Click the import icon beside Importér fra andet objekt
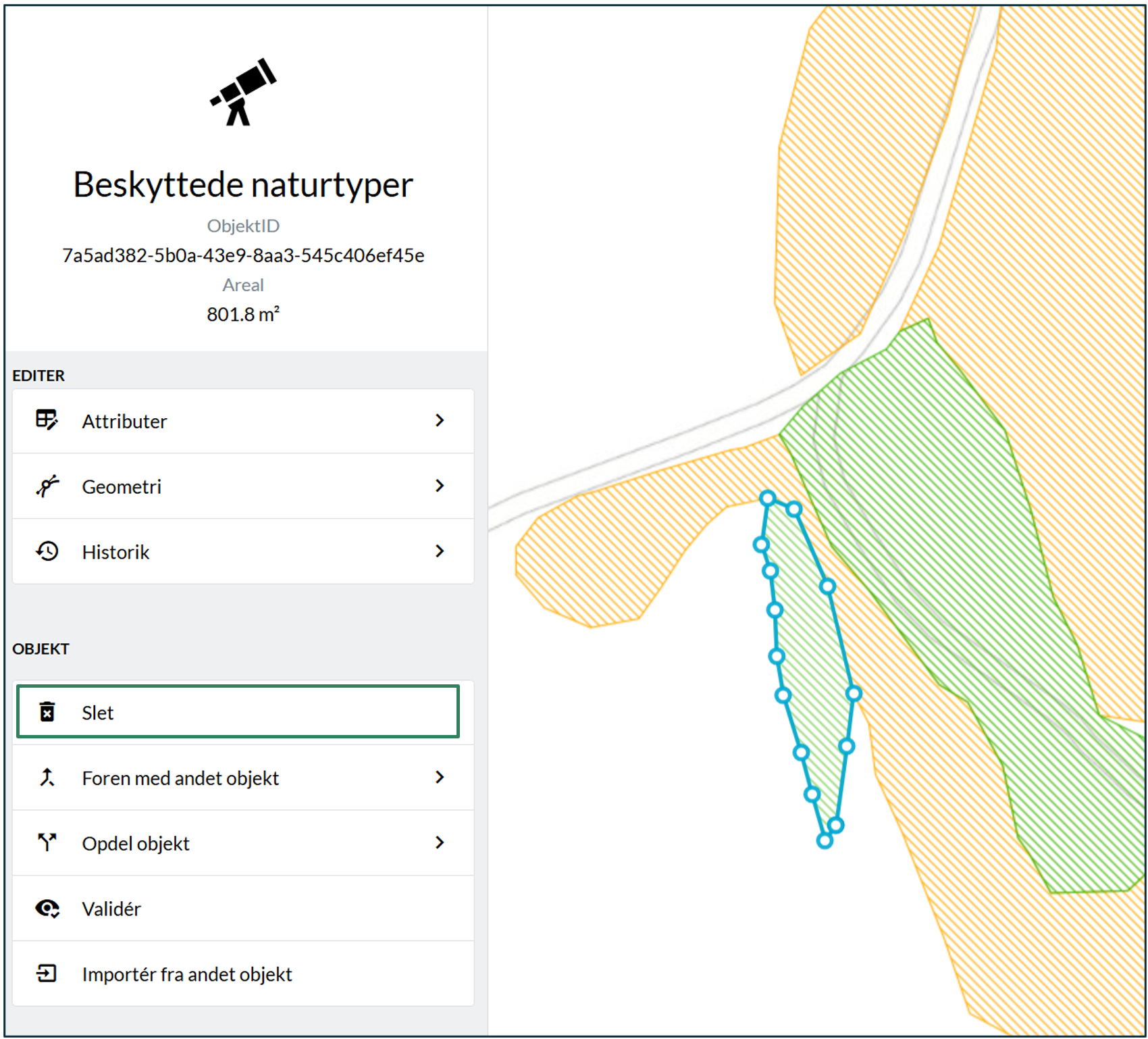The width and height of the screenshot is (1148, 1039). point(47,973)
